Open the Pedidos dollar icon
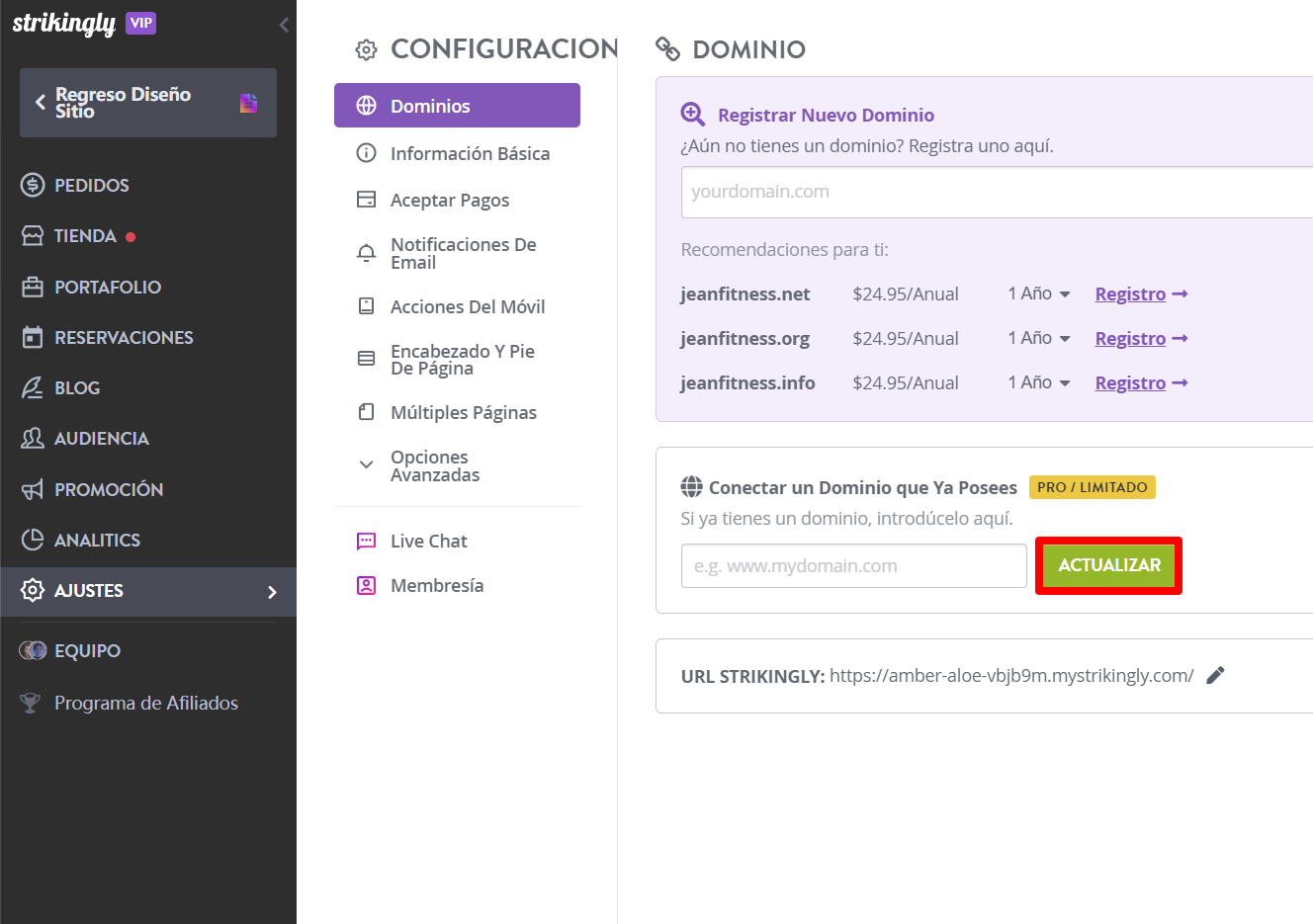Viewport: 1313px width, 924px height. 33,185
